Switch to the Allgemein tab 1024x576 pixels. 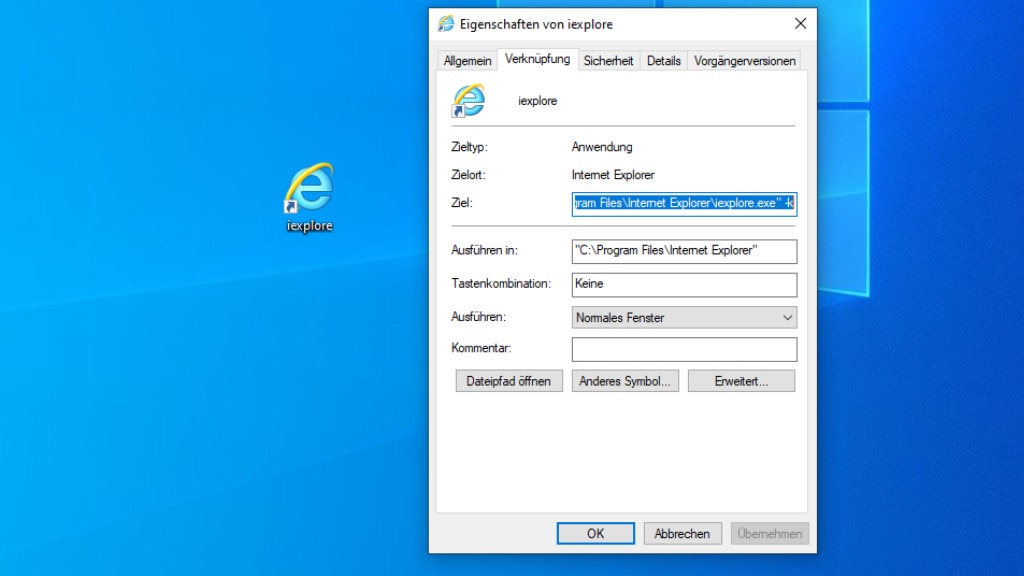468,61
